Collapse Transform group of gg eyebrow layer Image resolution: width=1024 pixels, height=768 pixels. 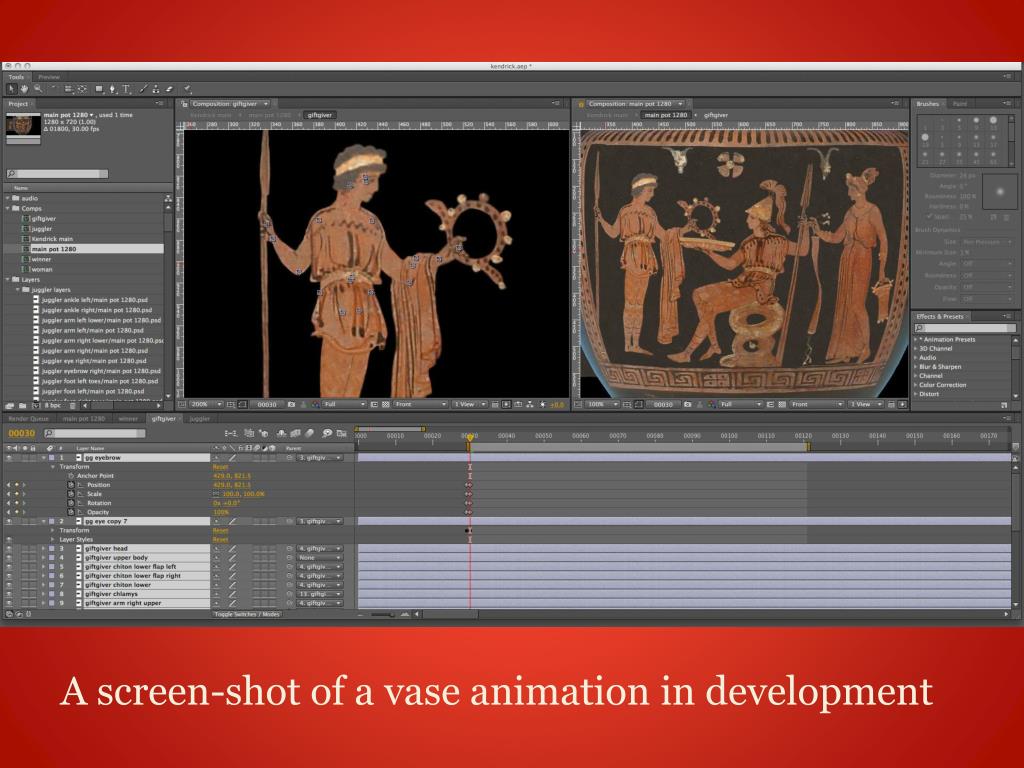pos(53,467)
